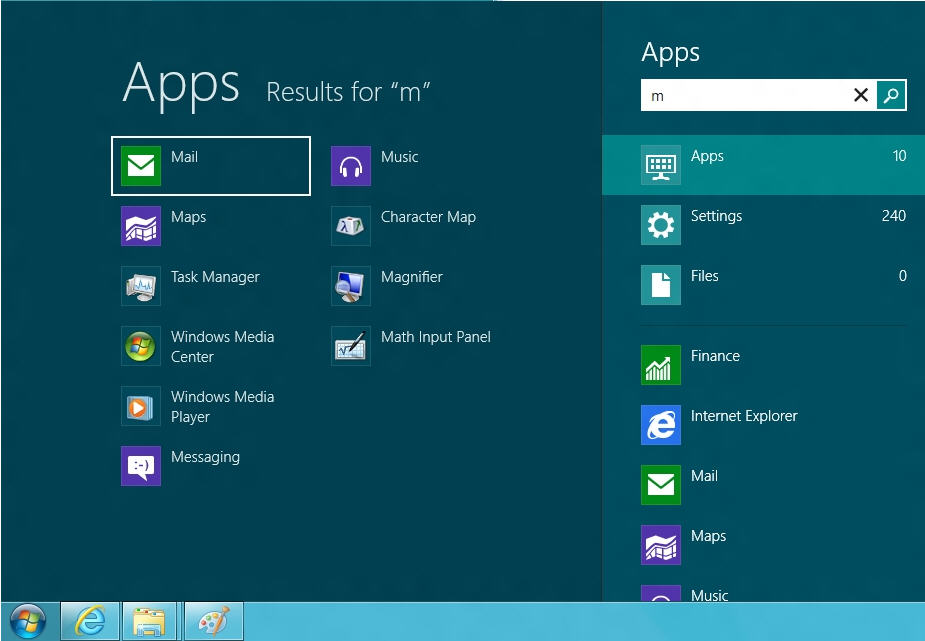Click the 240 count next to Settings
925x641 pixels.
click(894, 216)
